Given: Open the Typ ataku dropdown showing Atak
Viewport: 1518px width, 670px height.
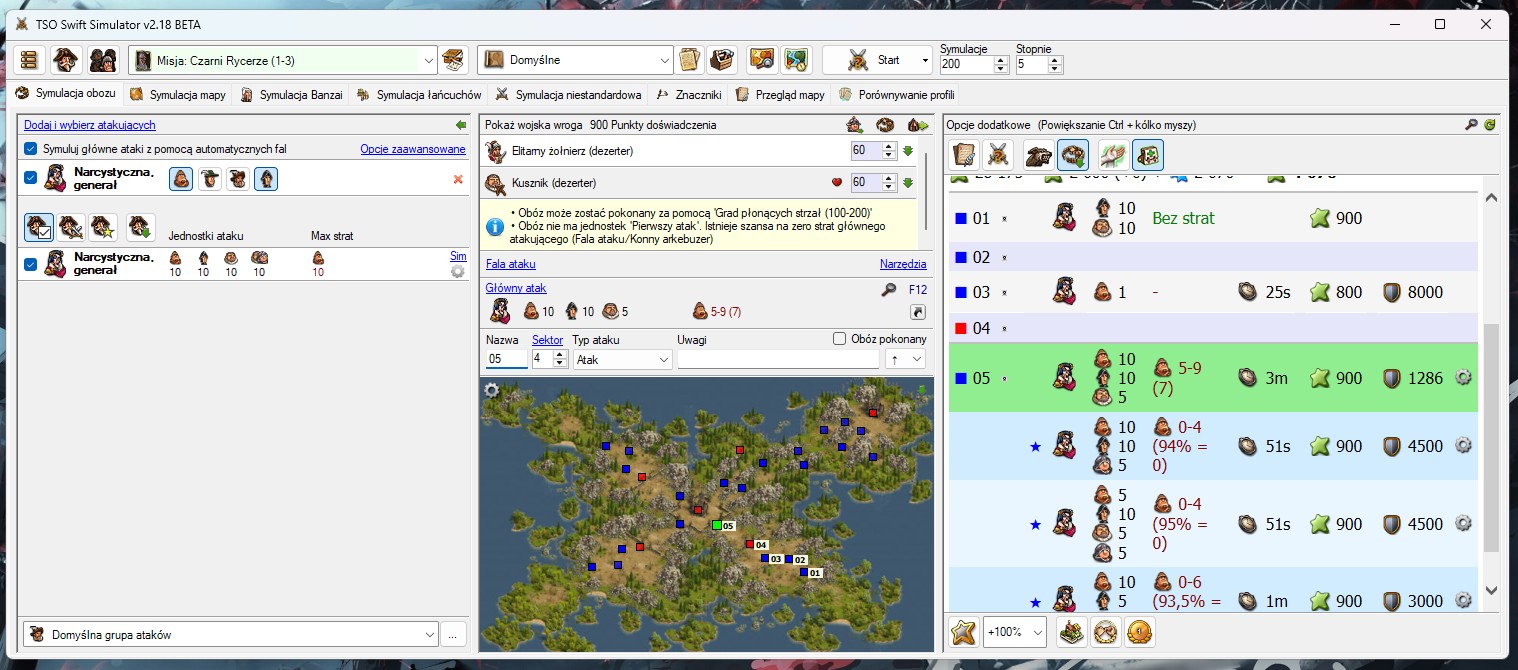Looking at the screenshot, I should [x=622, y=359].
